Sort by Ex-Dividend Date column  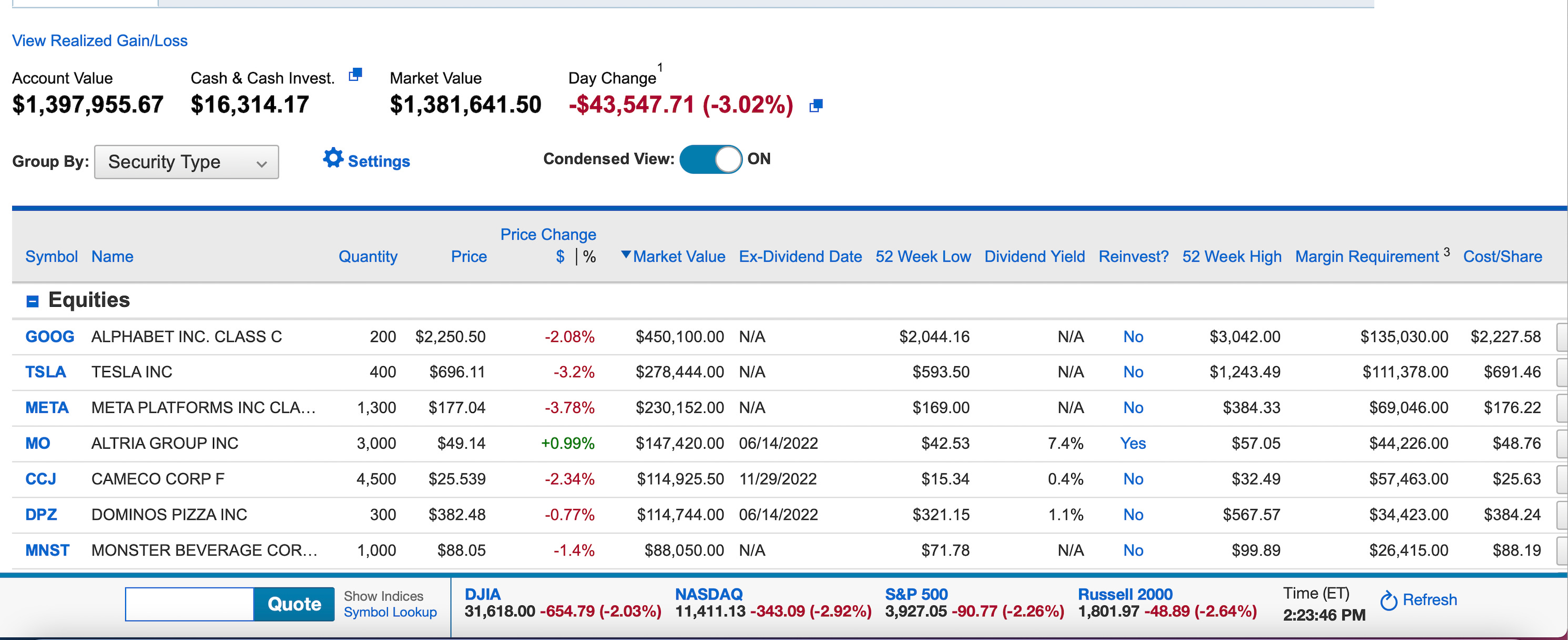click(x=800, y=257)
